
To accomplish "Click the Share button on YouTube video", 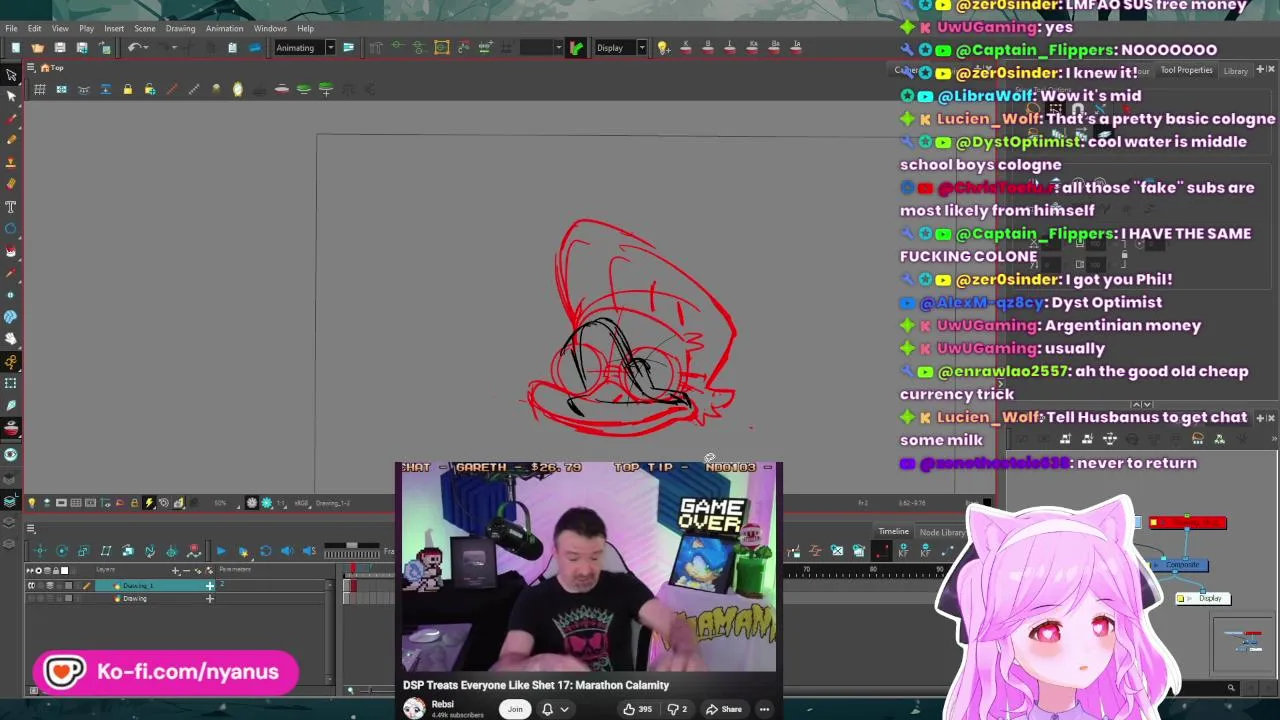I will tap(724, 709).
